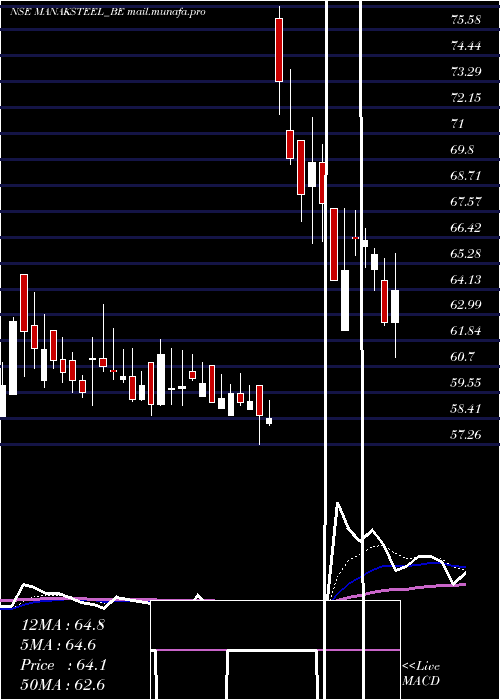This screenshot has height=700, width=500.
Task: Click the 5MA : 64.6 readout
Action: coord(59,645)
